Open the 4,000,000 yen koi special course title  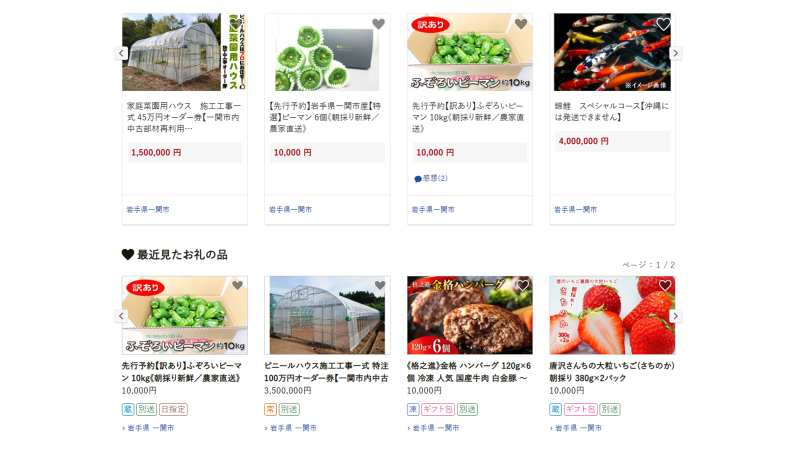pyautogui.click(x=612, y=111)
